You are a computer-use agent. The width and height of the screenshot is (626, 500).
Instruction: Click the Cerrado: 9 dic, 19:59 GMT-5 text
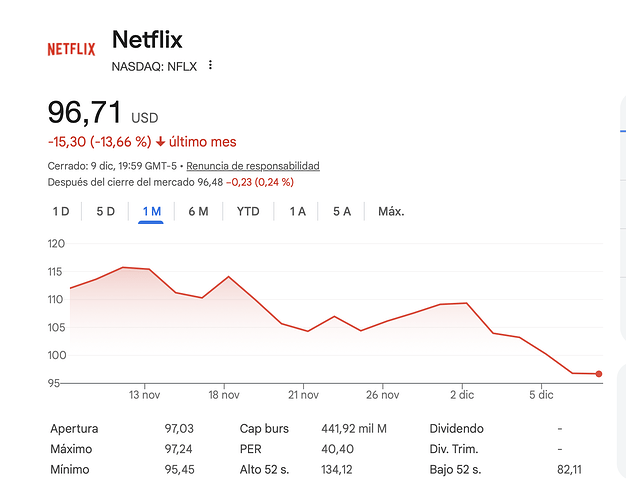112,166
